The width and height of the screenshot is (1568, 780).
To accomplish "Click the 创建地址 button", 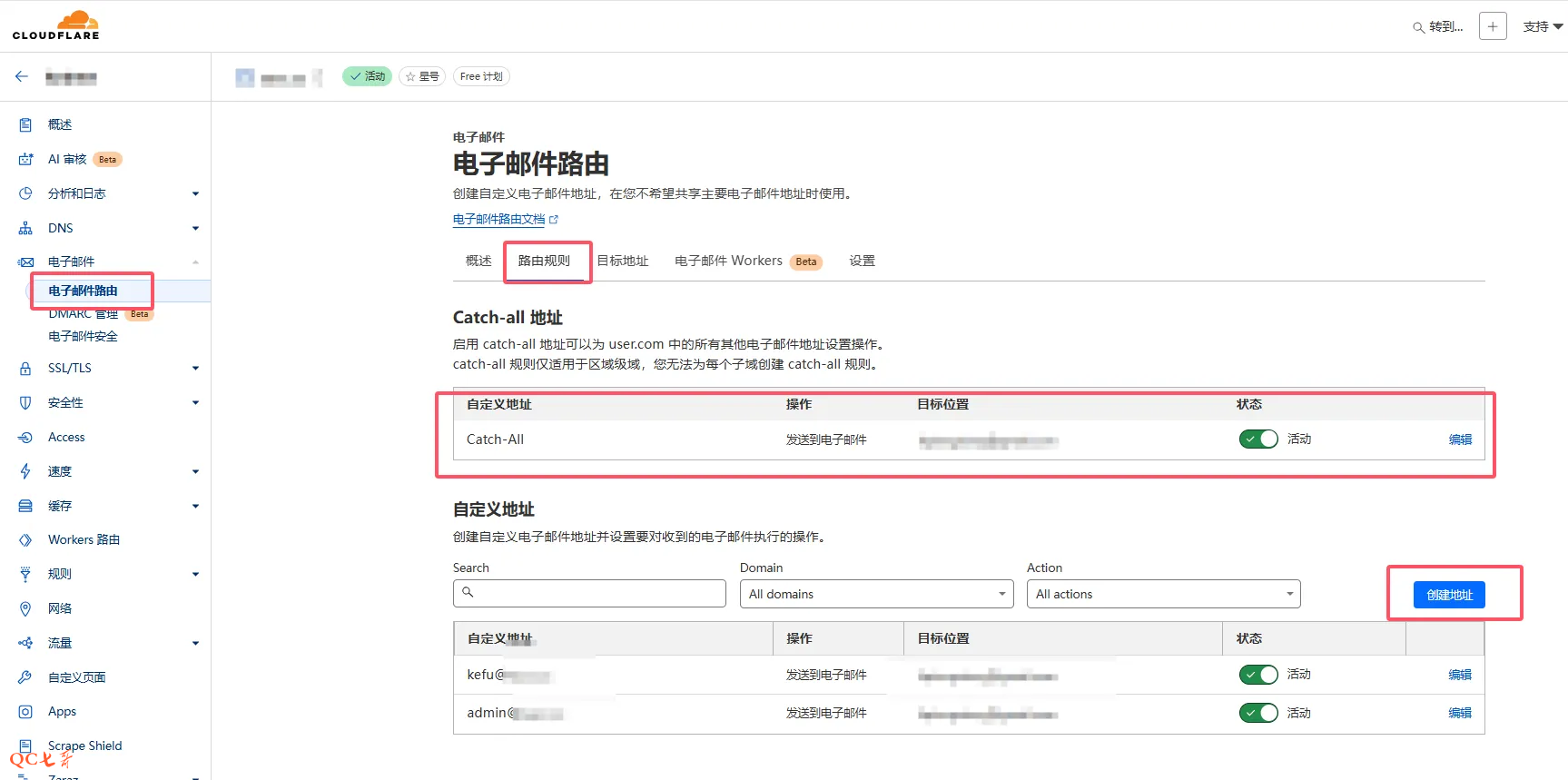I will [1449, 595].
